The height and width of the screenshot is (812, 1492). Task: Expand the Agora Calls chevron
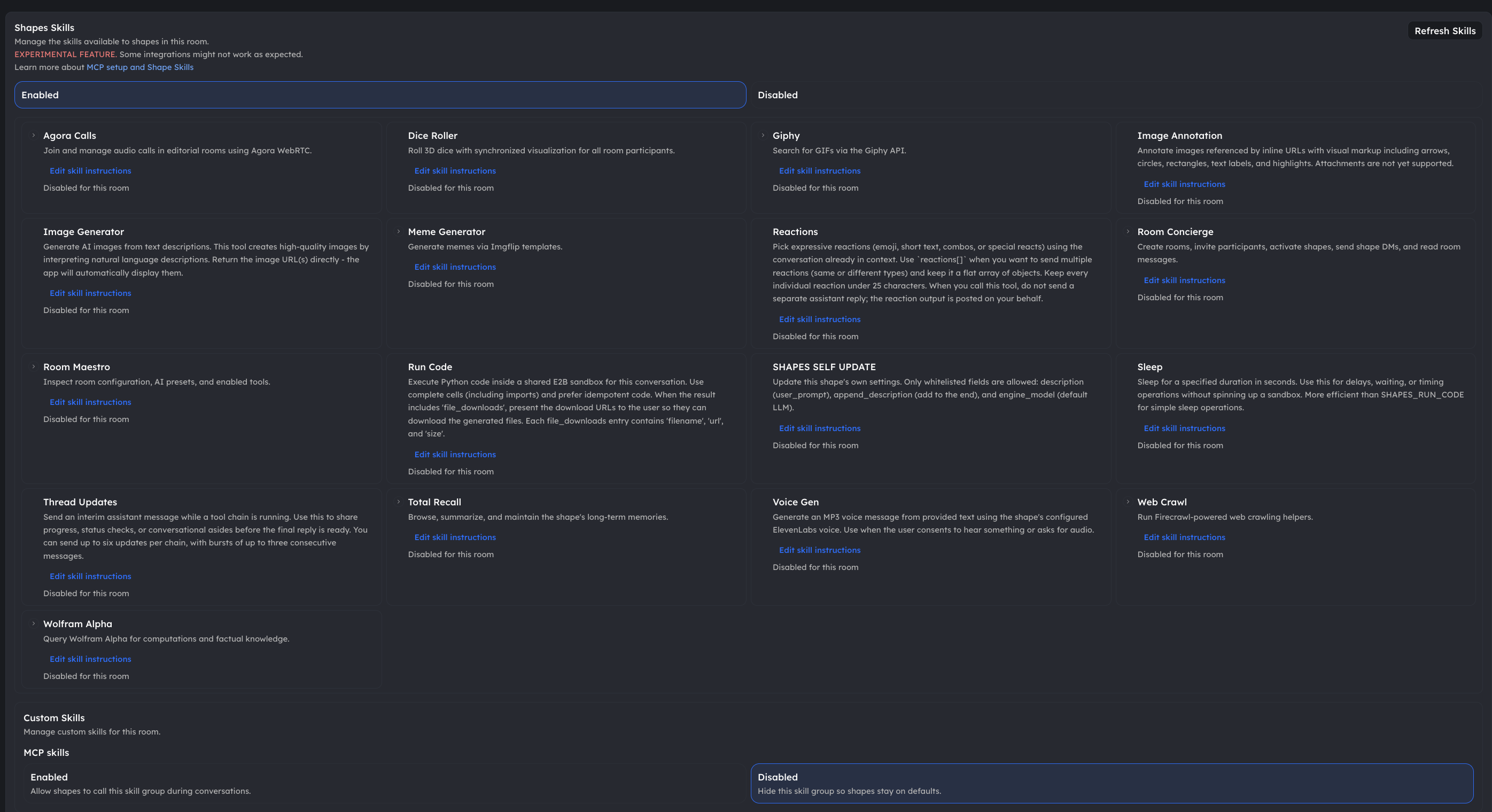click(34, 136)
